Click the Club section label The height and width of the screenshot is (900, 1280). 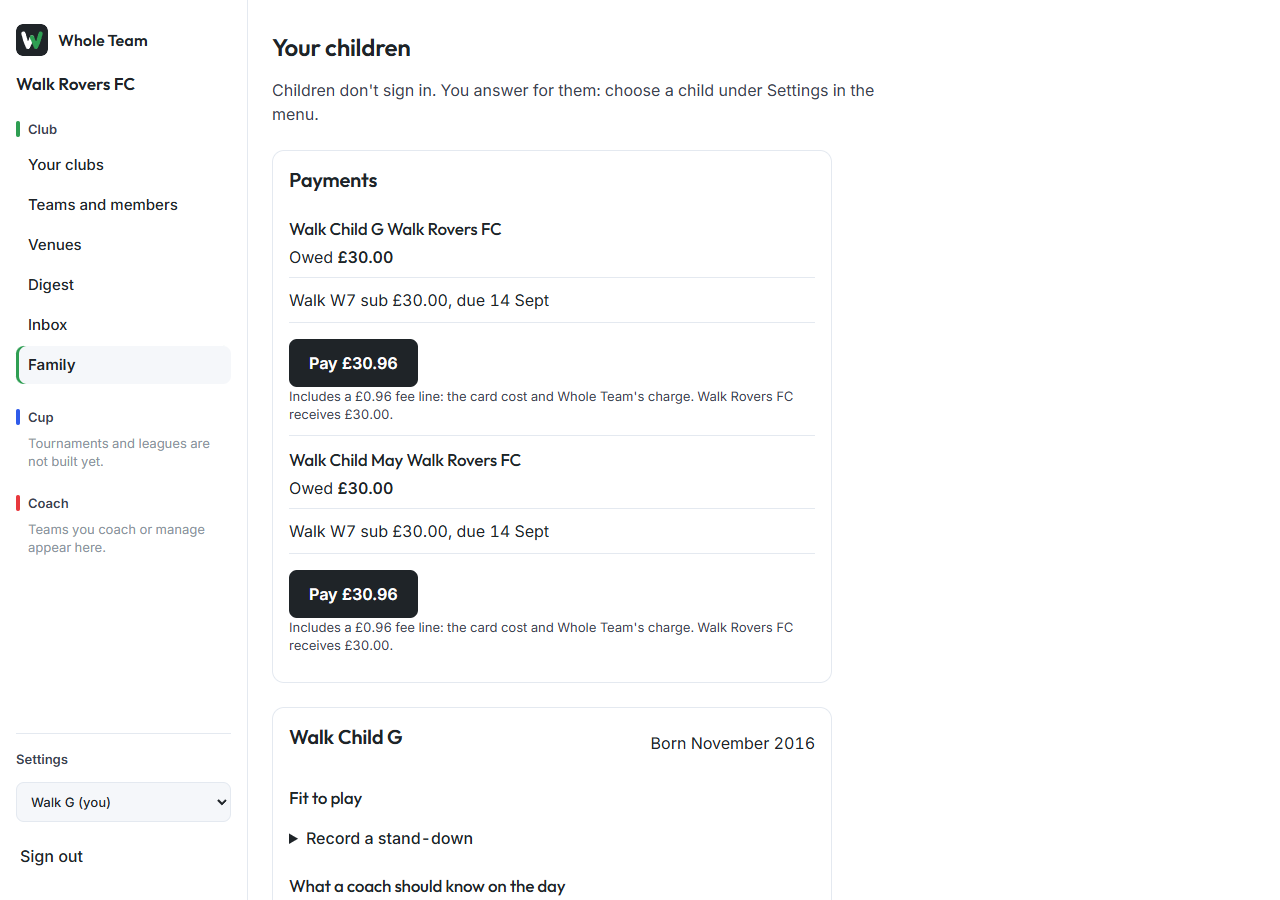coord(43,129)
